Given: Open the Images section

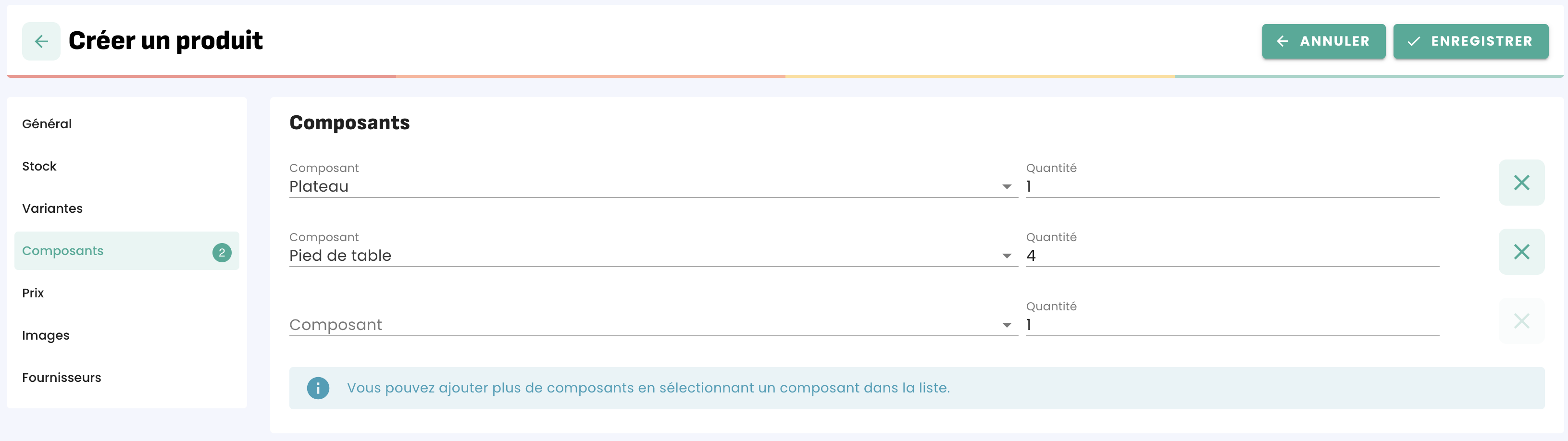Looking at the screenshot, I should 46,336.
